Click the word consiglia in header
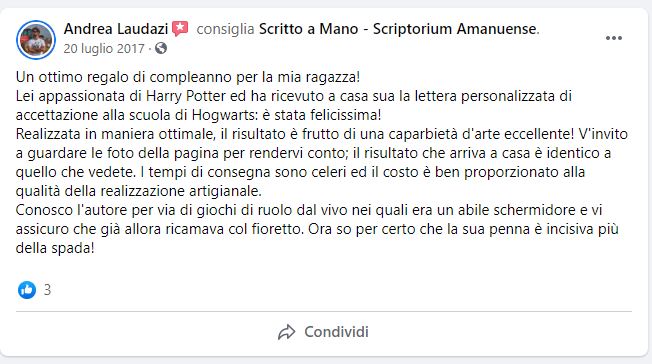The height and width of the screenshot is (364, 652). tap(225, 29)
